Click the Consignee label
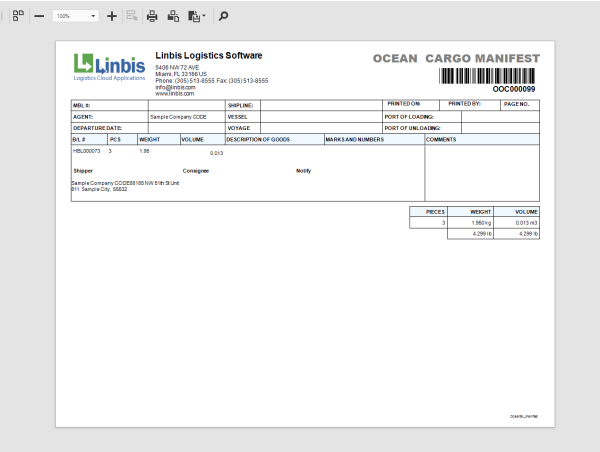The height and width of the screenshot is (452, 600). tap(196, 171)
